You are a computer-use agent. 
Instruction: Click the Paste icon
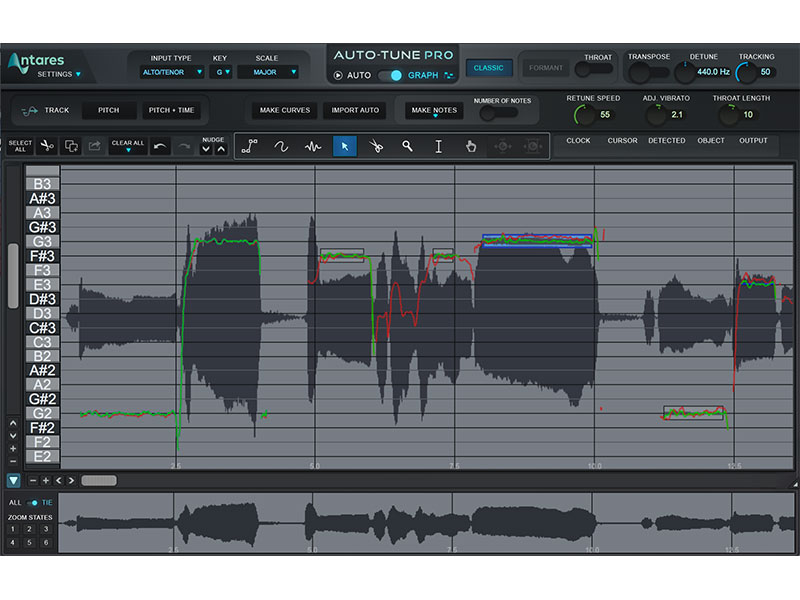(x=94, y=146)
